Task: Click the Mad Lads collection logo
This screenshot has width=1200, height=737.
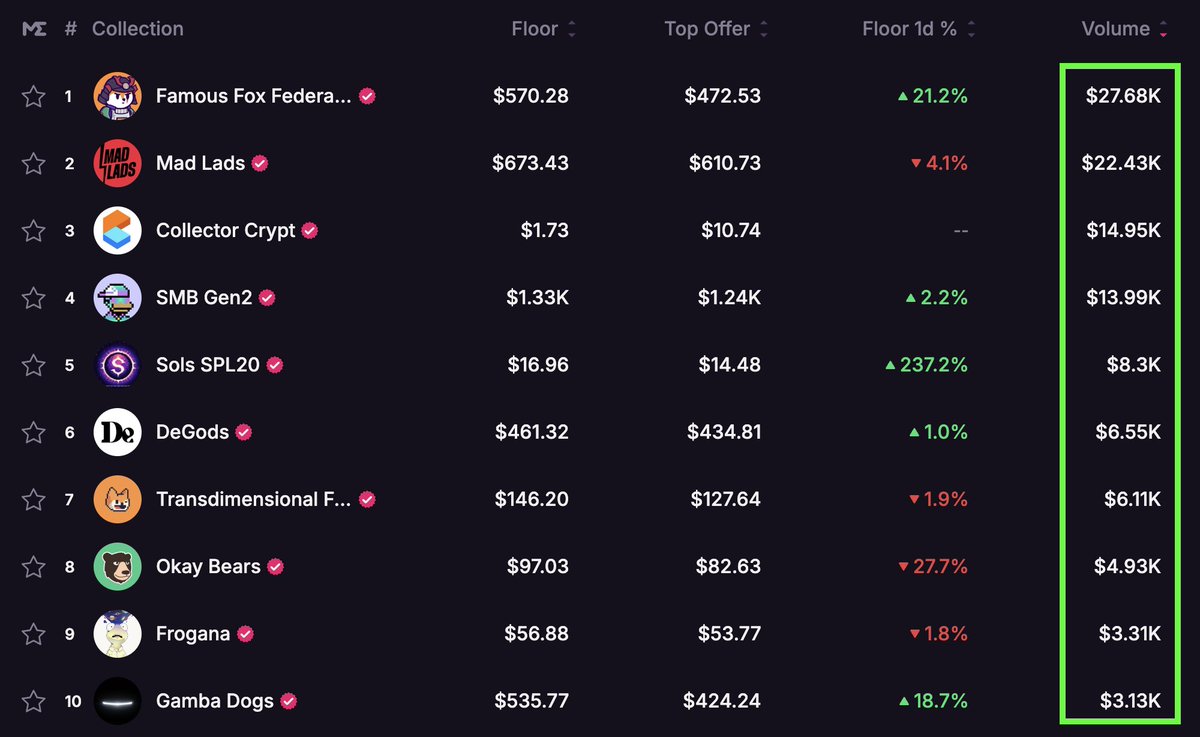Action: (118, 163)
